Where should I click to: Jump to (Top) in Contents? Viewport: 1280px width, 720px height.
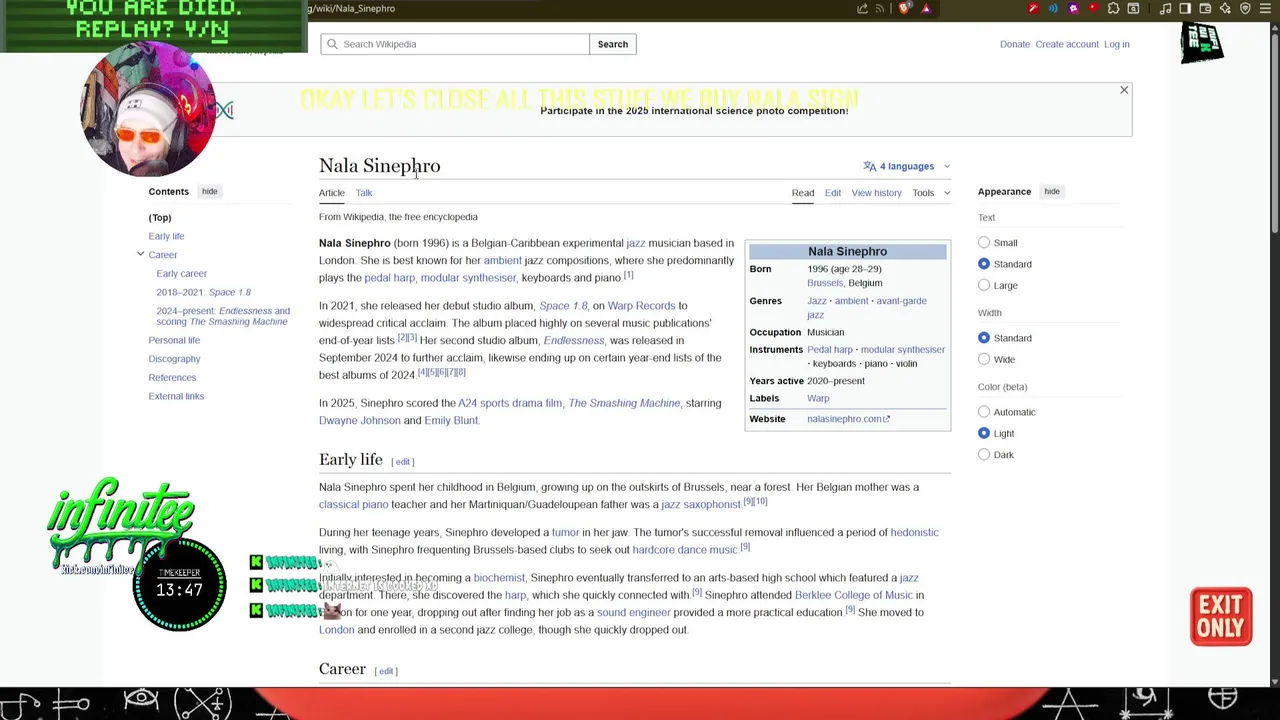160,218
